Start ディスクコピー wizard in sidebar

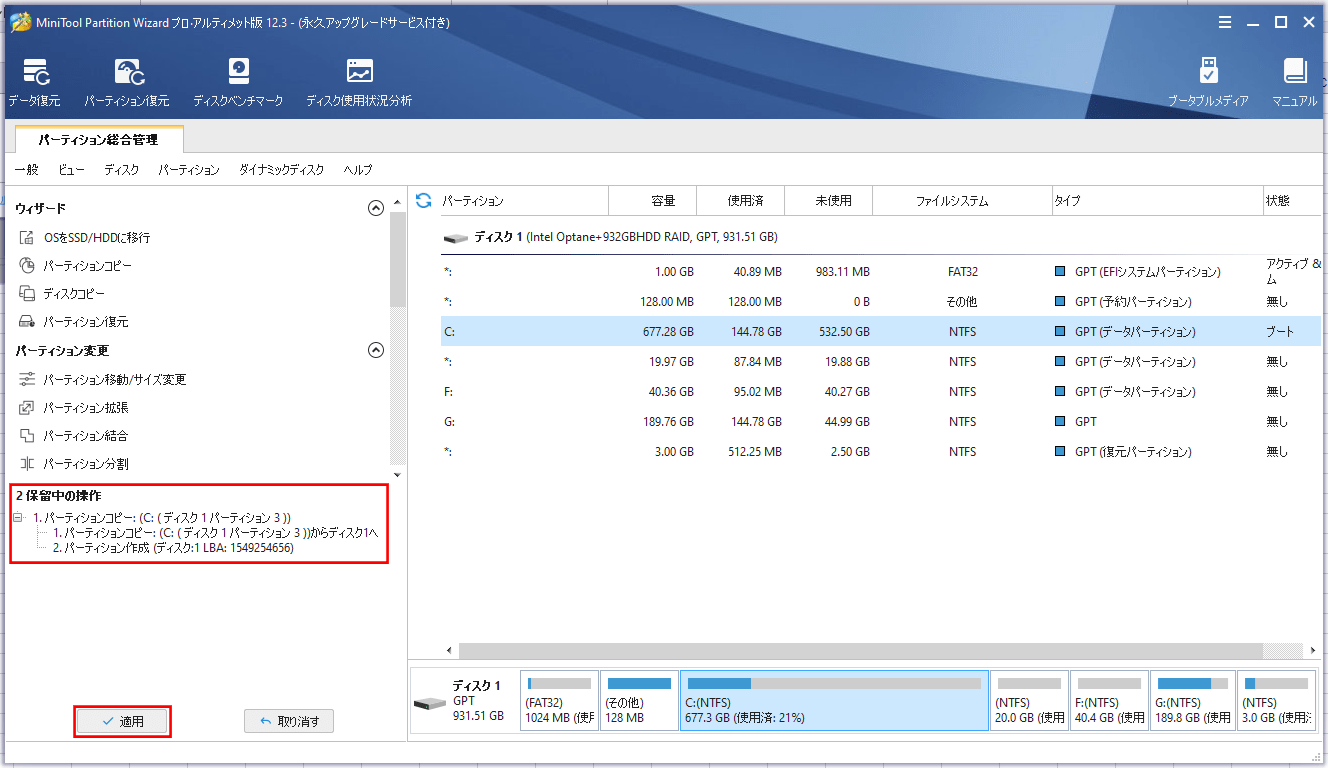pyautogui.click(x=62, y=294)
